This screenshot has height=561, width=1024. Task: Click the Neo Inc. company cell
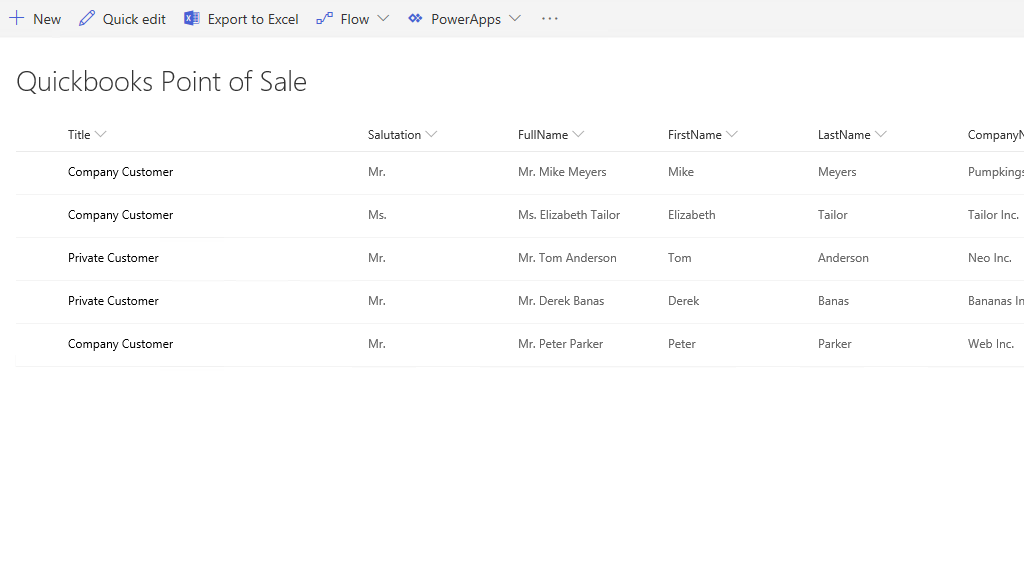tap(989, 258)
